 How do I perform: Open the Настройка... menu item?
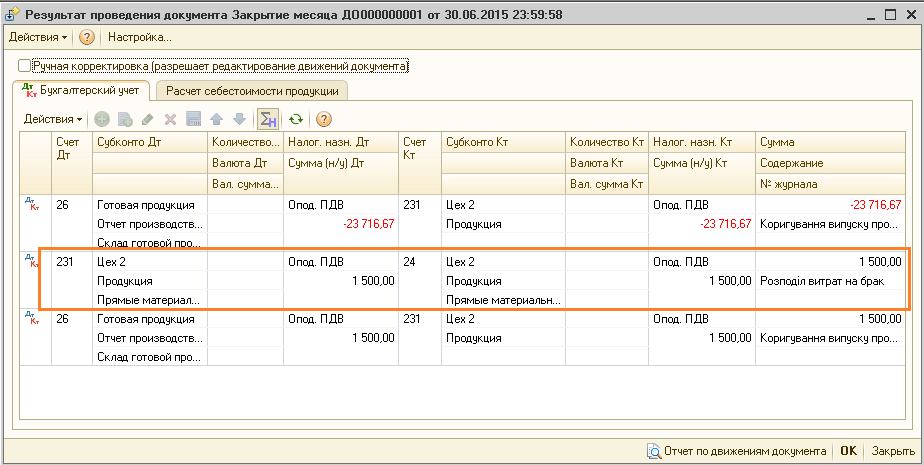[x=140, y=37]
